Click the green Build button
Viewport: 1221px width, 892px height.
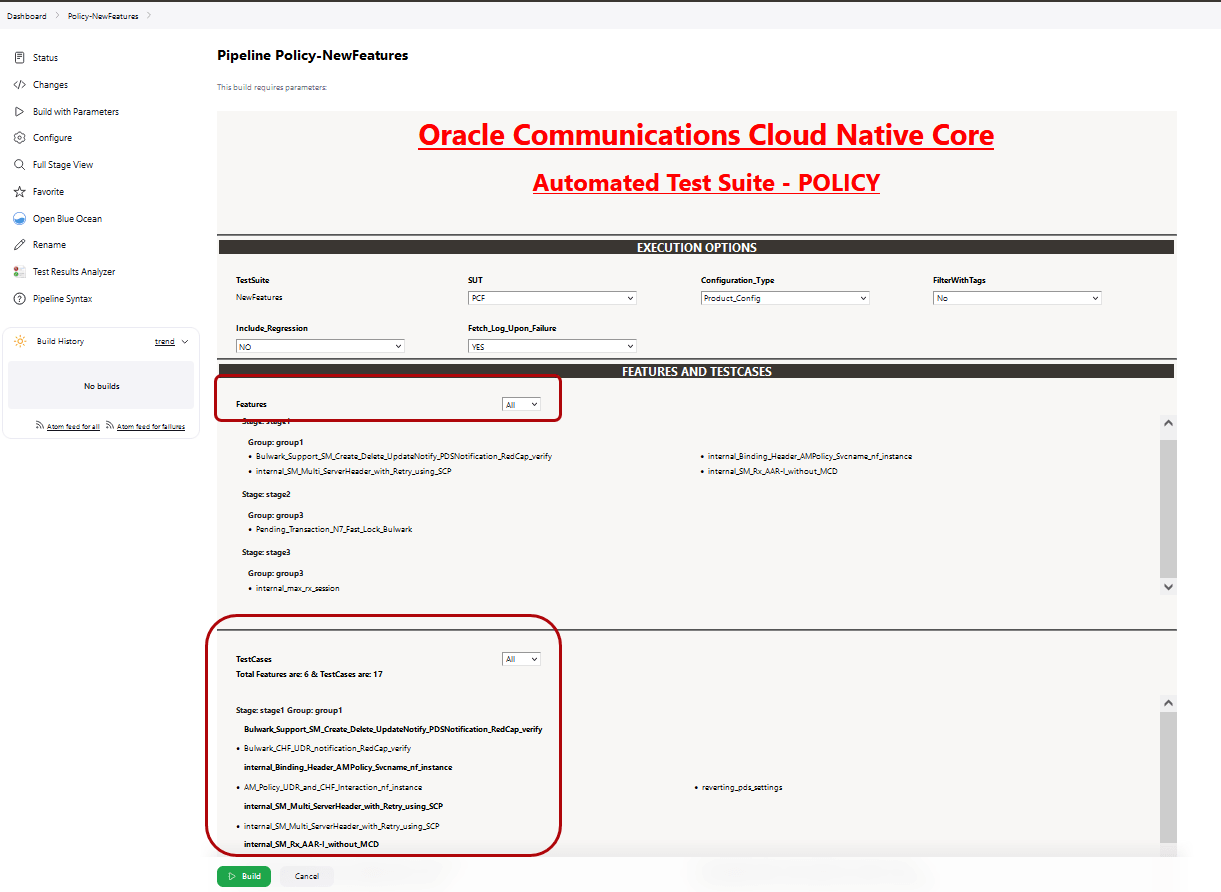(244, 876)
